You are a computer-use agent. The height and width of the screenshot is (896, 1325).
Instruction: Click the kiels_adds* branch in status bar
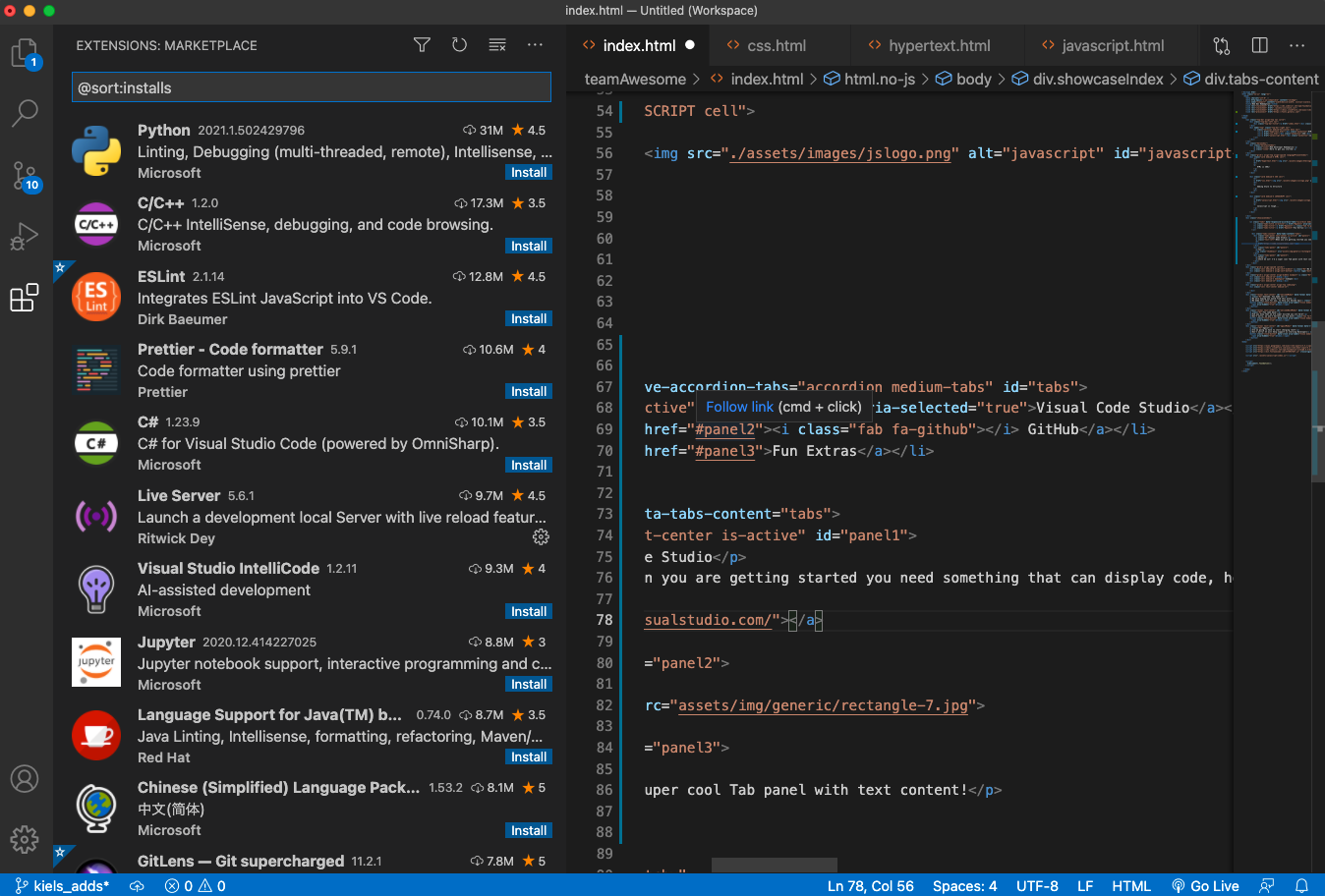click(61, 885)
